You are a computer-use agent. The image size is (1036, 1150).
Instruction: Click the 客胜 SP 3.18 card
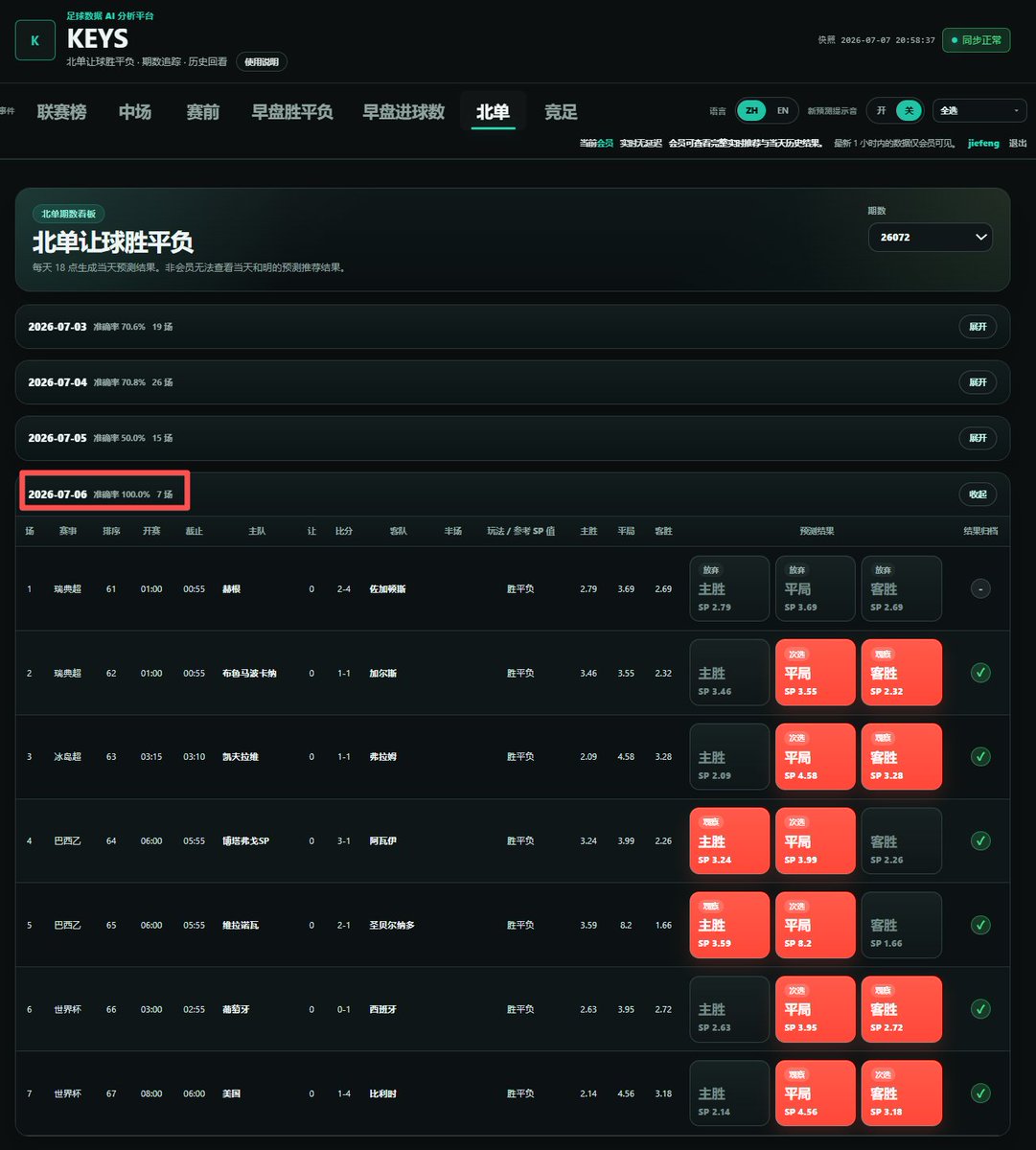click(x=902, y=1092)
